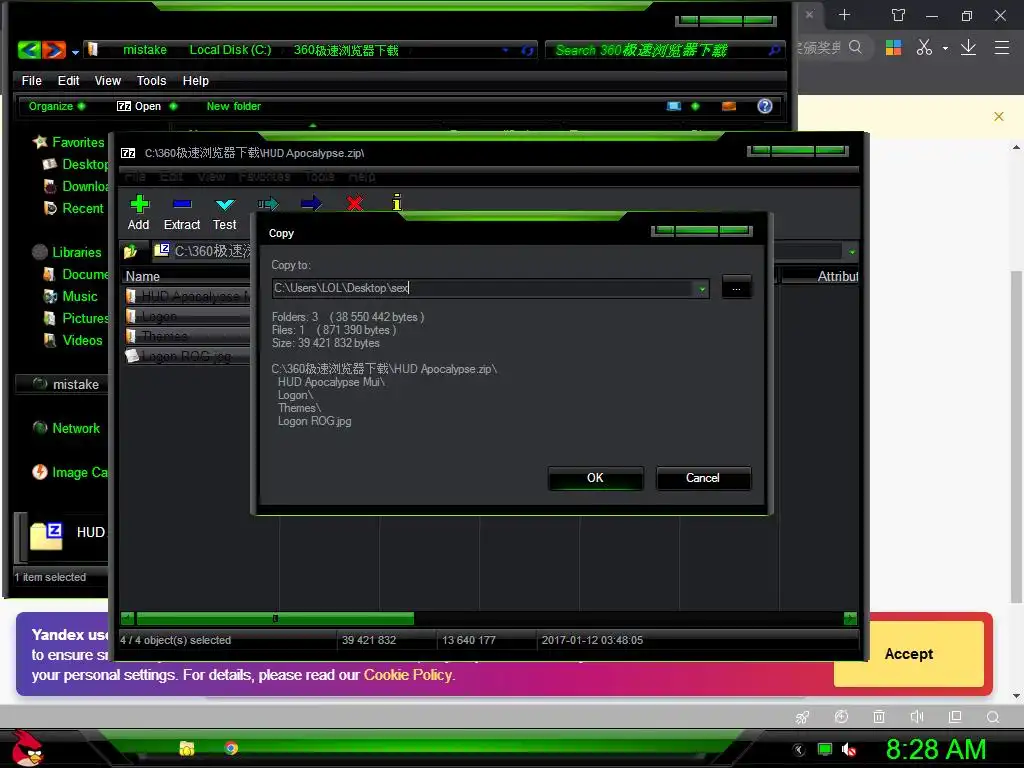
Task: Click the green monitor tray icon
Action: click(825, 750)
